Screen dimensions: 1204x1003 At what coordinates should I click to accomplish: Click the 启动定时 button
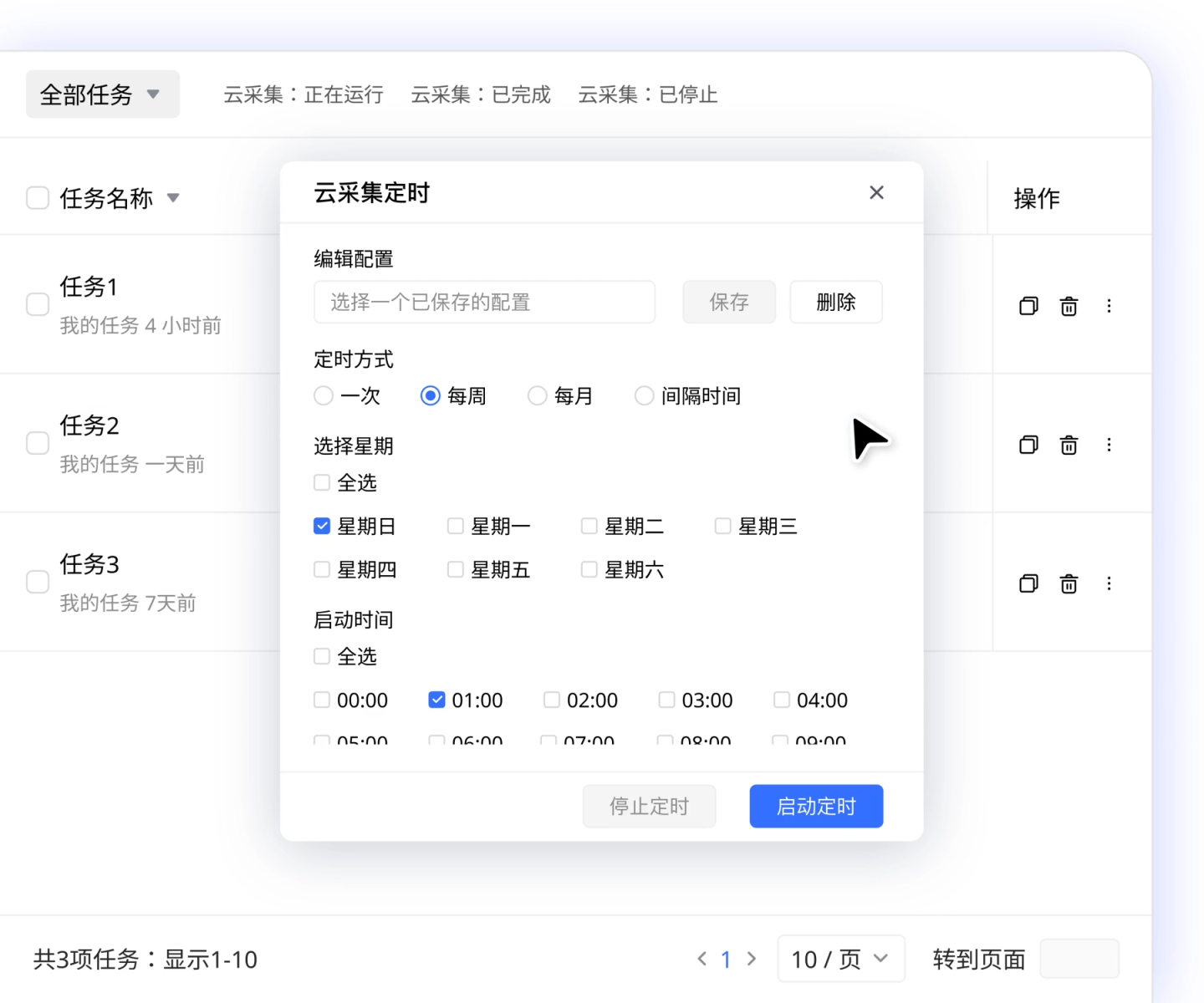tap(815, 806)
